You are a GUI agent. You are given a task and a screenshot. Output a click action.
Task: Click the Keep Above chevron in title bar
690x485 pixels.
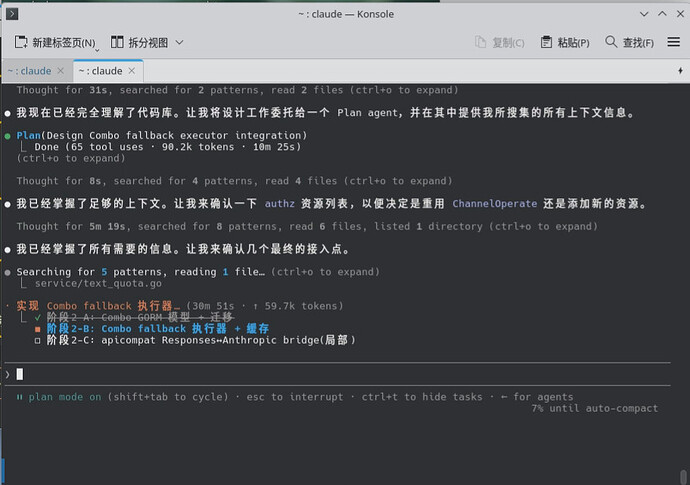(662, 14)
